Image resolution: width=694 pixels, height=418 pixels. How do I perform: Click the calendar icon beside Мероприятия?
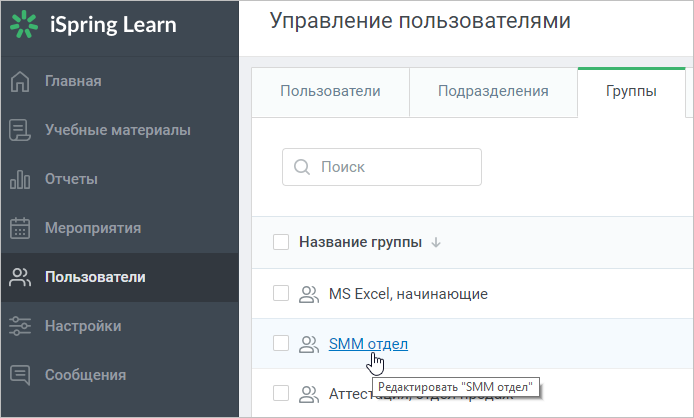click(20, 228)
